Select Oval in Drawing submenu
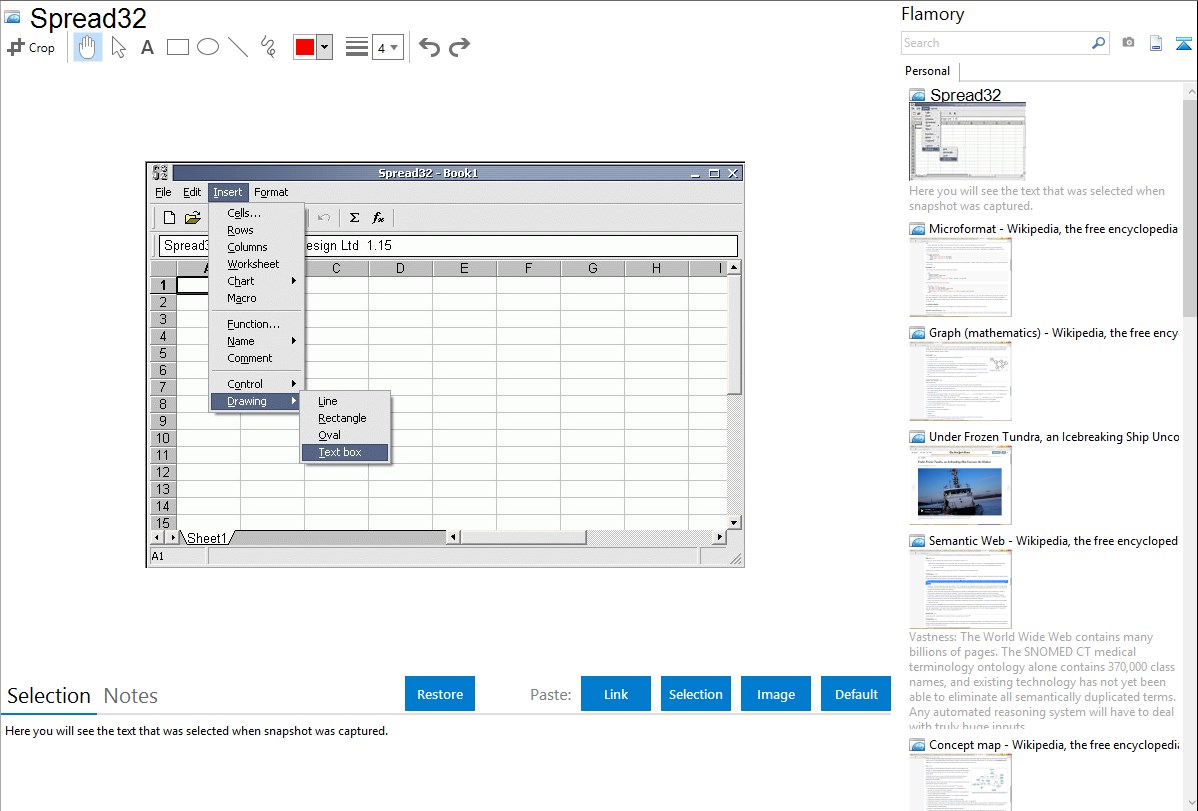1198x811 pixels. (x=345, y=435)
